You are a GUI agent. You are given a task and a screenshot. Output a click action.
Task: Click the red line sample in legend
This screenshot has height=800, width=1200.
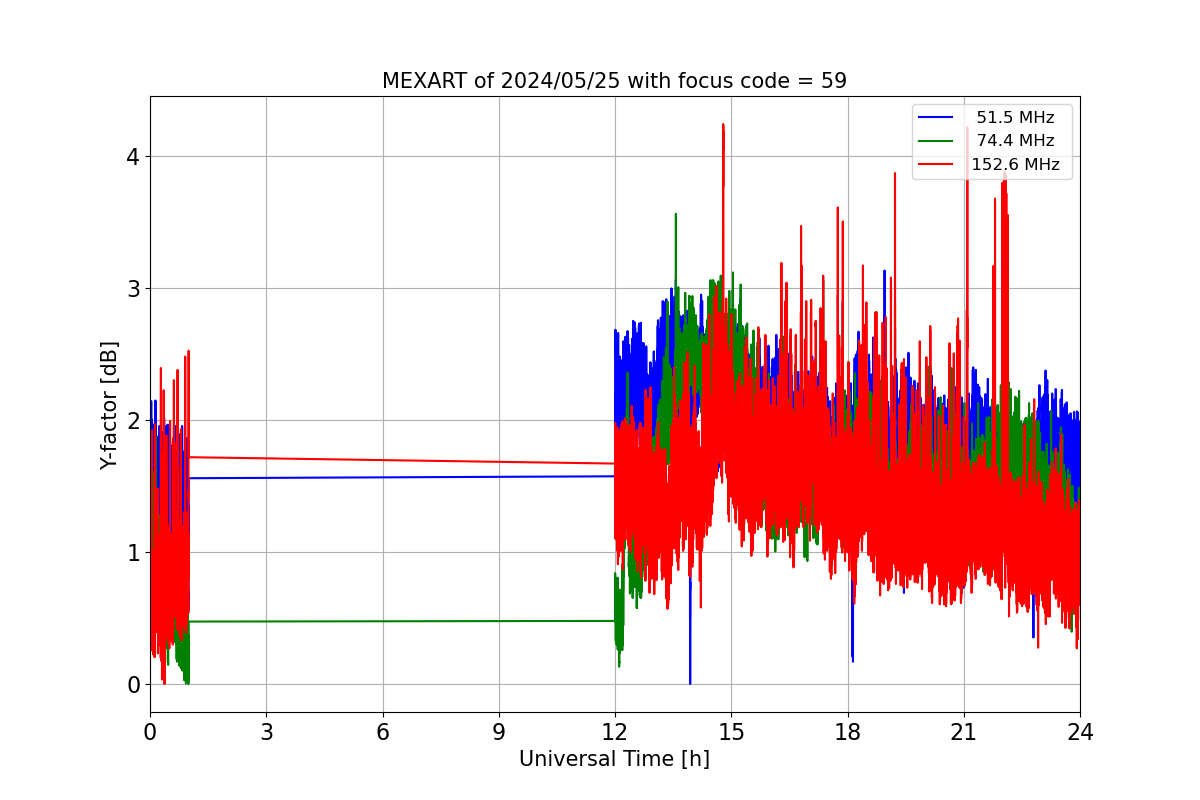point(935,165)
